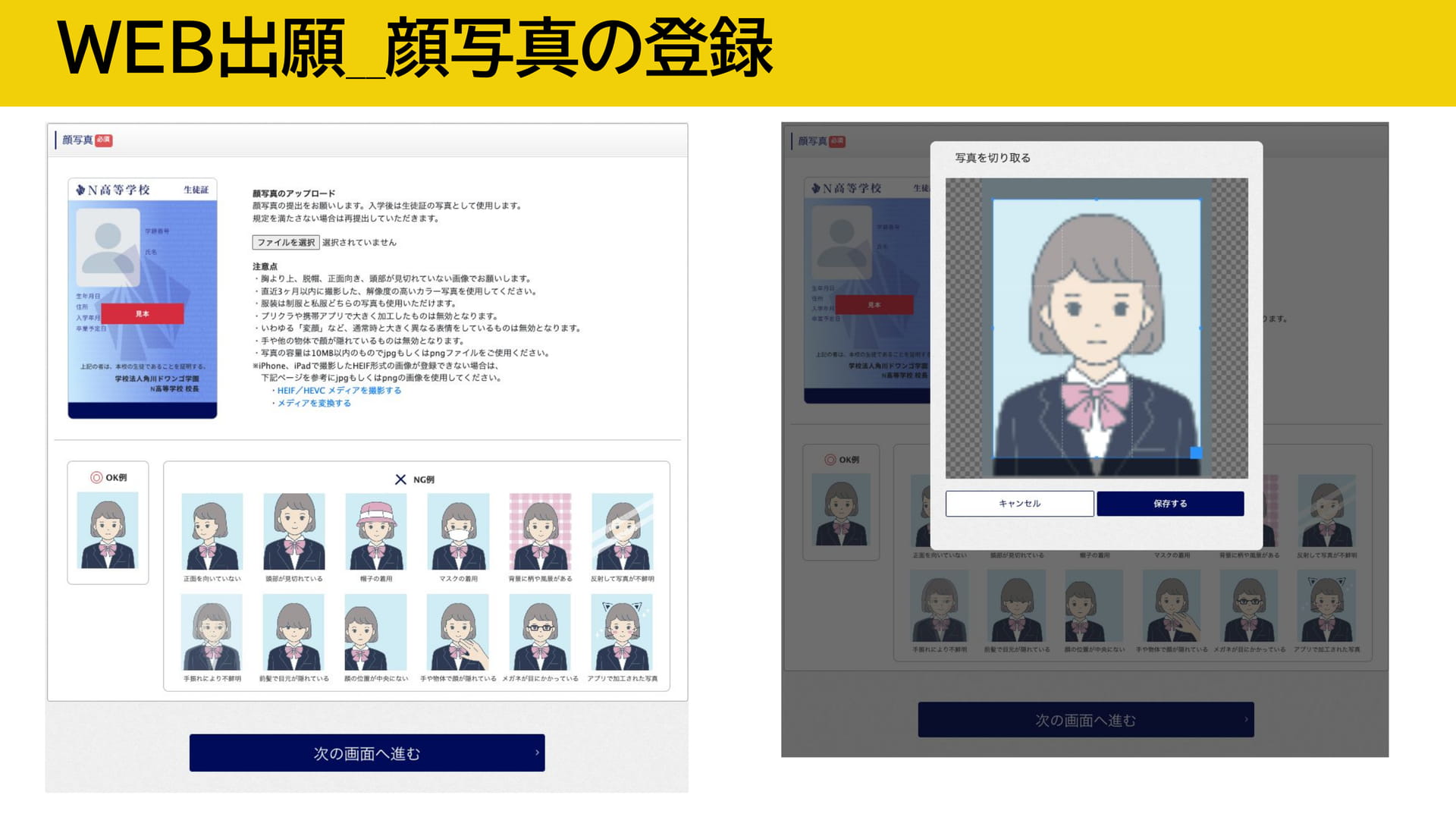
Task: Select the NG thumbnail 手や物体で顔が隠れている in left screenshot
Action: pyautogui.click(x=458, y=632)
